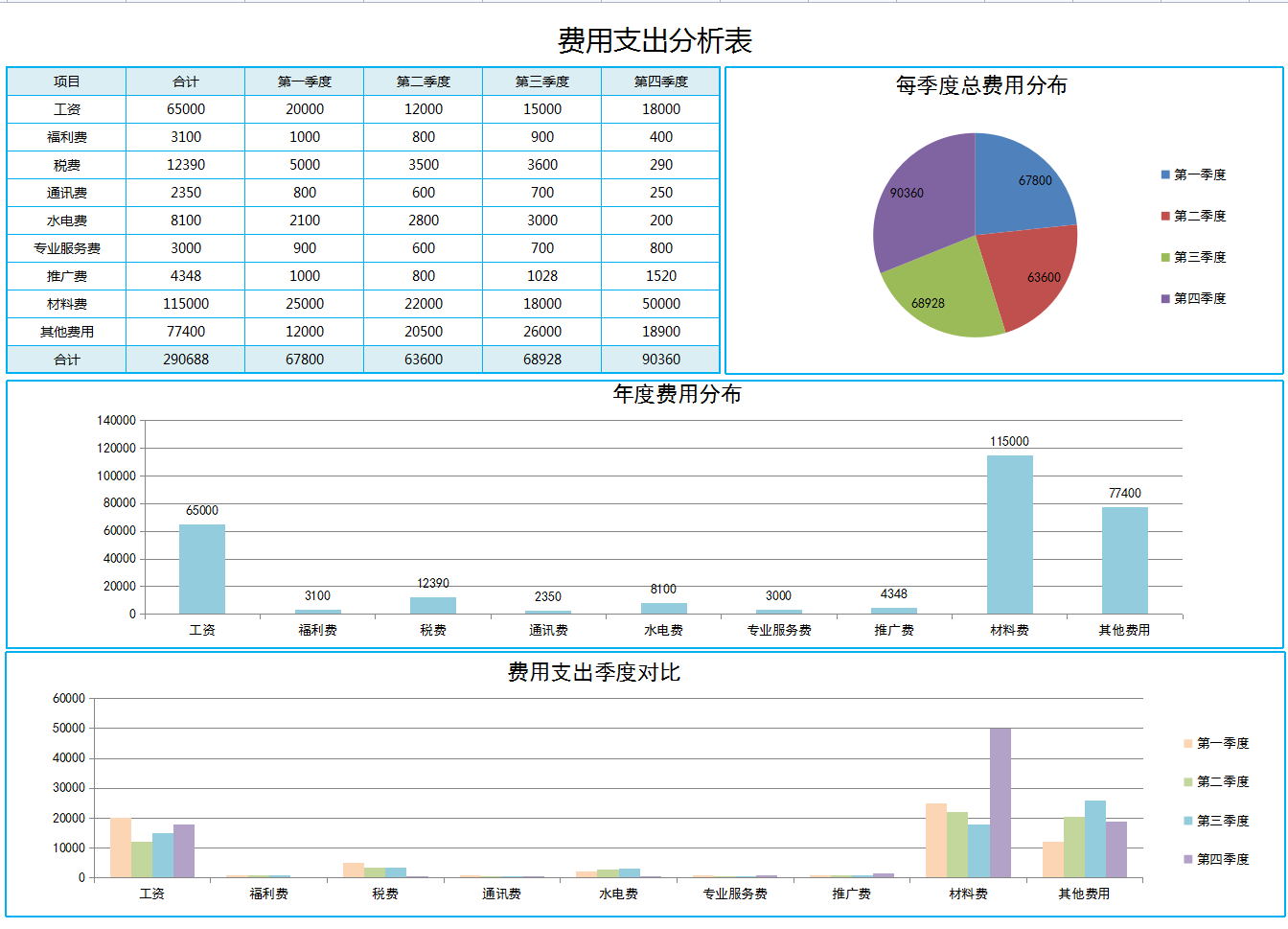1288x929 pixels.
Task: Click the 合计 total cell showing 290688
Action: tap(186, 360)
